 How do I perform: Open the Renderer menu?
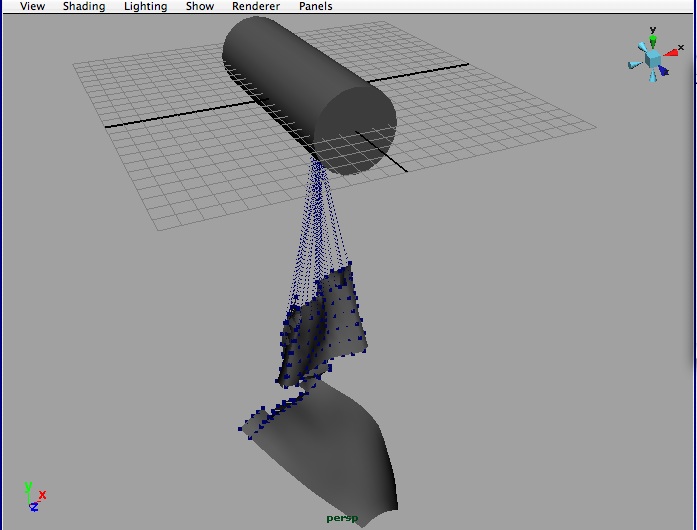(256, 6)
